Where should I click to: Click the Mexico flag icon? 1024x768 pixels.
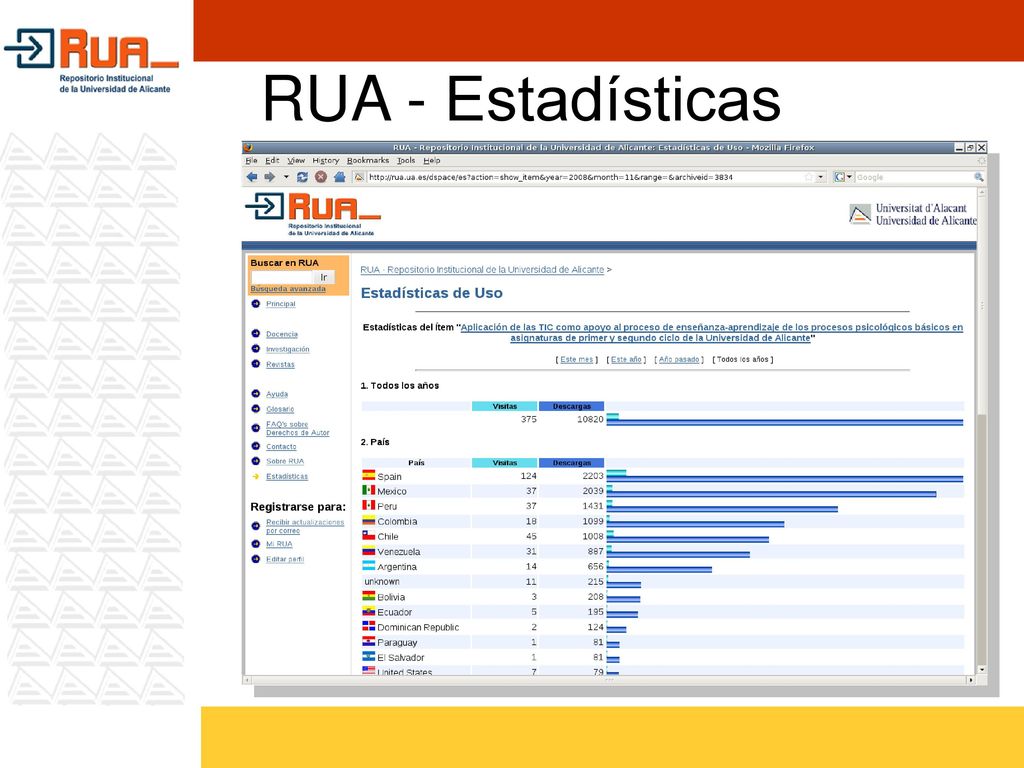click(369, 490)
